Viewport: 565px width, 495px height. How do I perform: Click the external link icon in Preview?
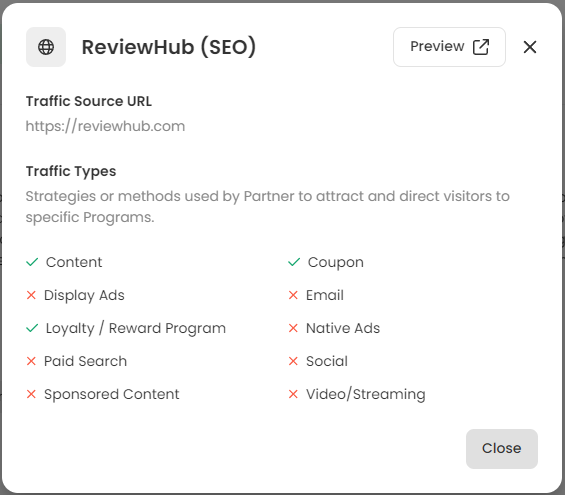481,47
